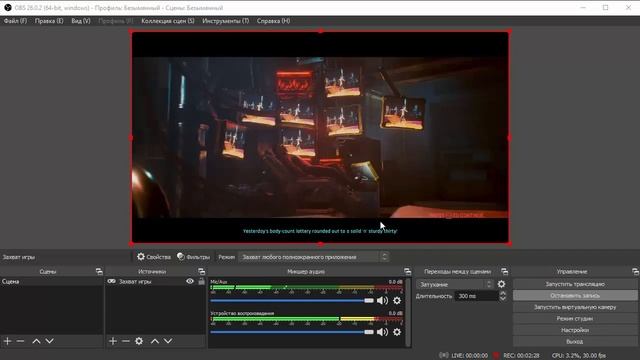Add a new source with plus icon
The image size is (640, 360).
tap(113, 341)
